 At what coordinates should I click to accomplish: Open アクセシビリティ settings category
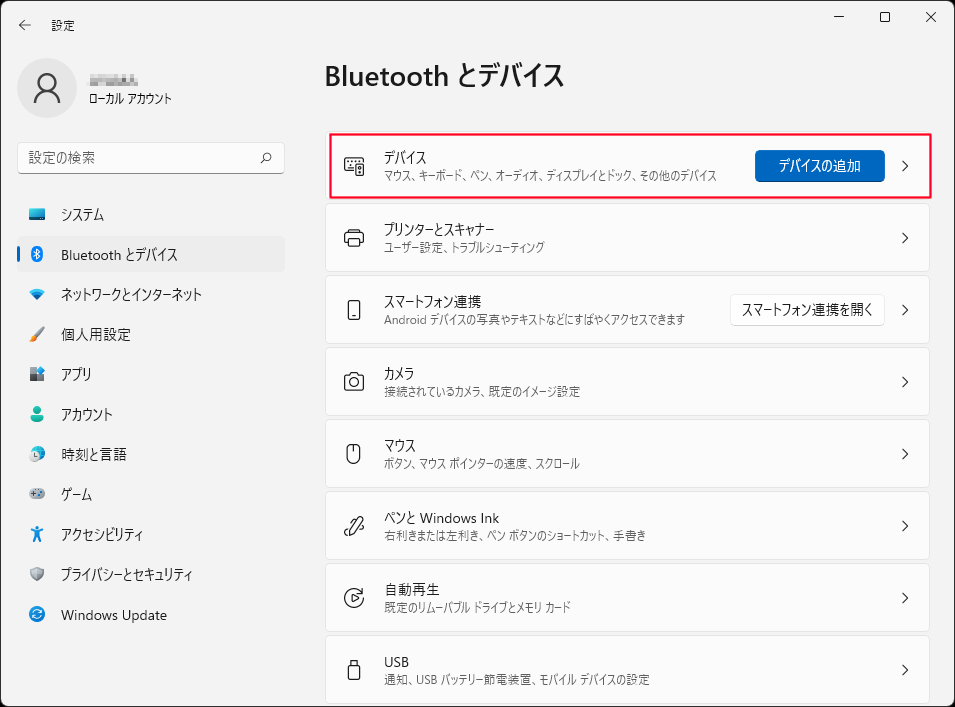click(151, 534)
